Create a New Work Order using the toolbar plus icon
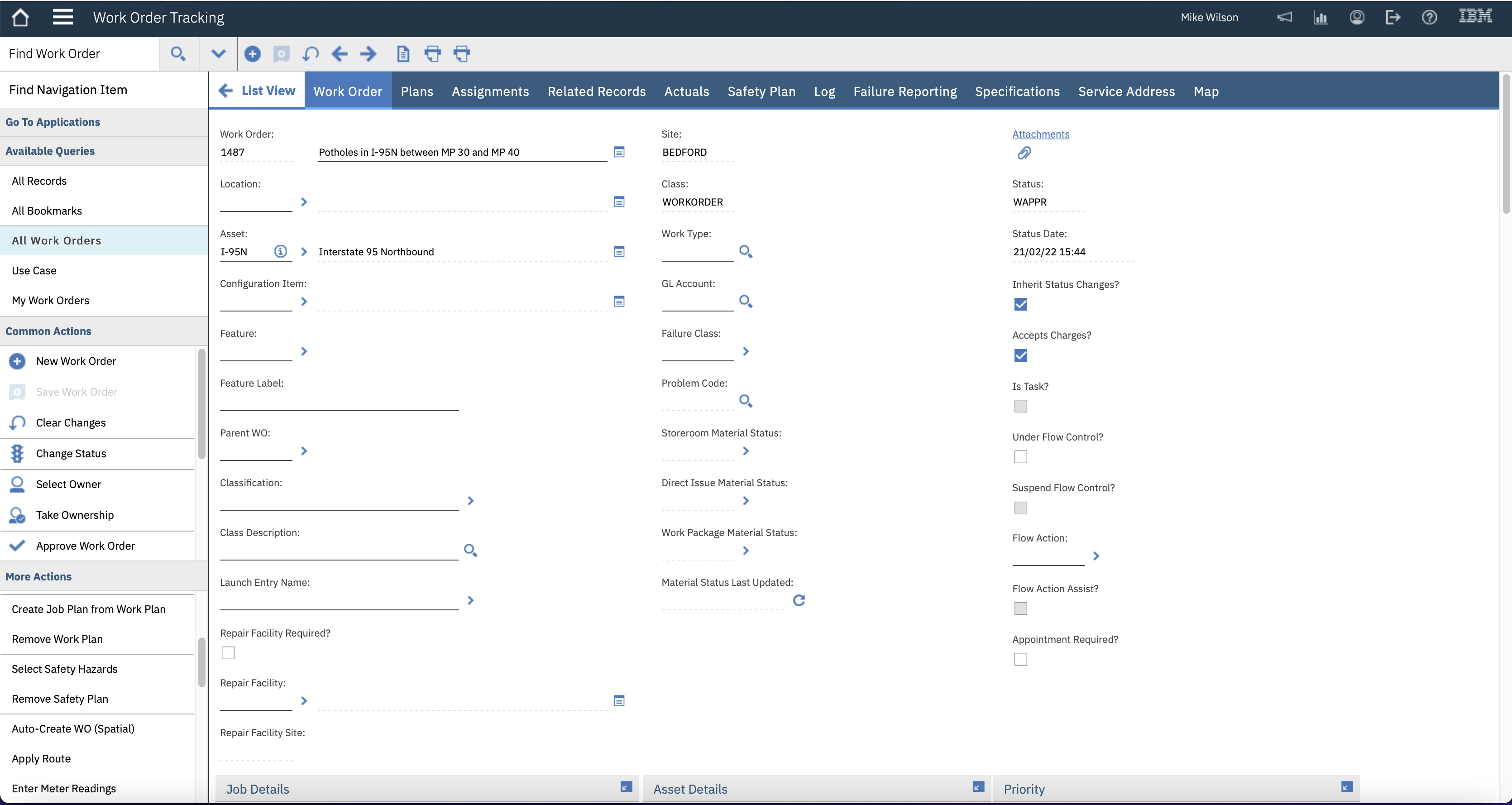Image resolution: width=1512 pixels, height=805 pixels. click(x=253, y=53)
